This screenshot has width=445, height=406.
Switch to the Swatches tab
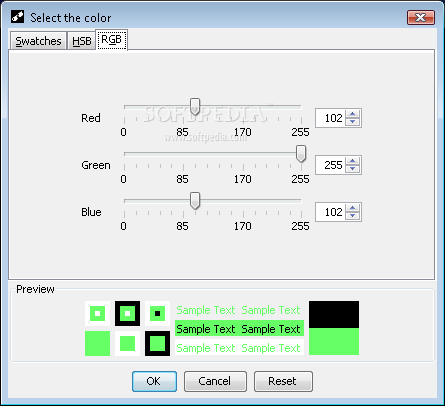click(x=38, y=41)
